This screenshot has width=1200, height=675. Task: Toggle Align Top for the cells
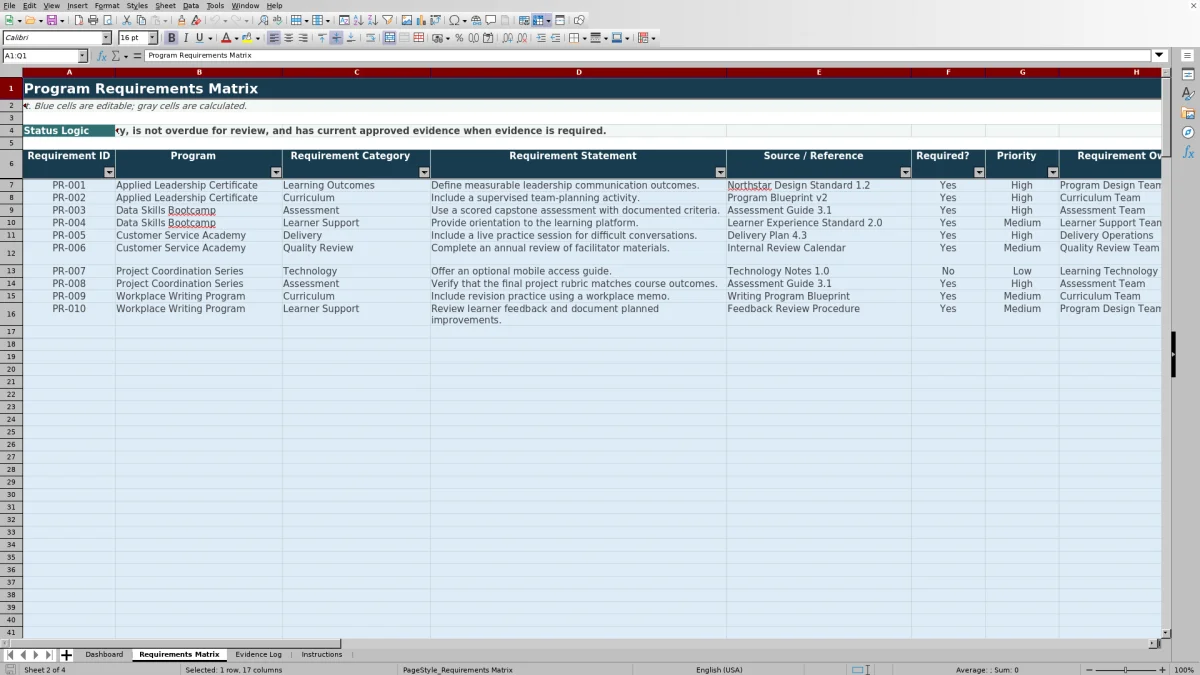tap(321, 38)
